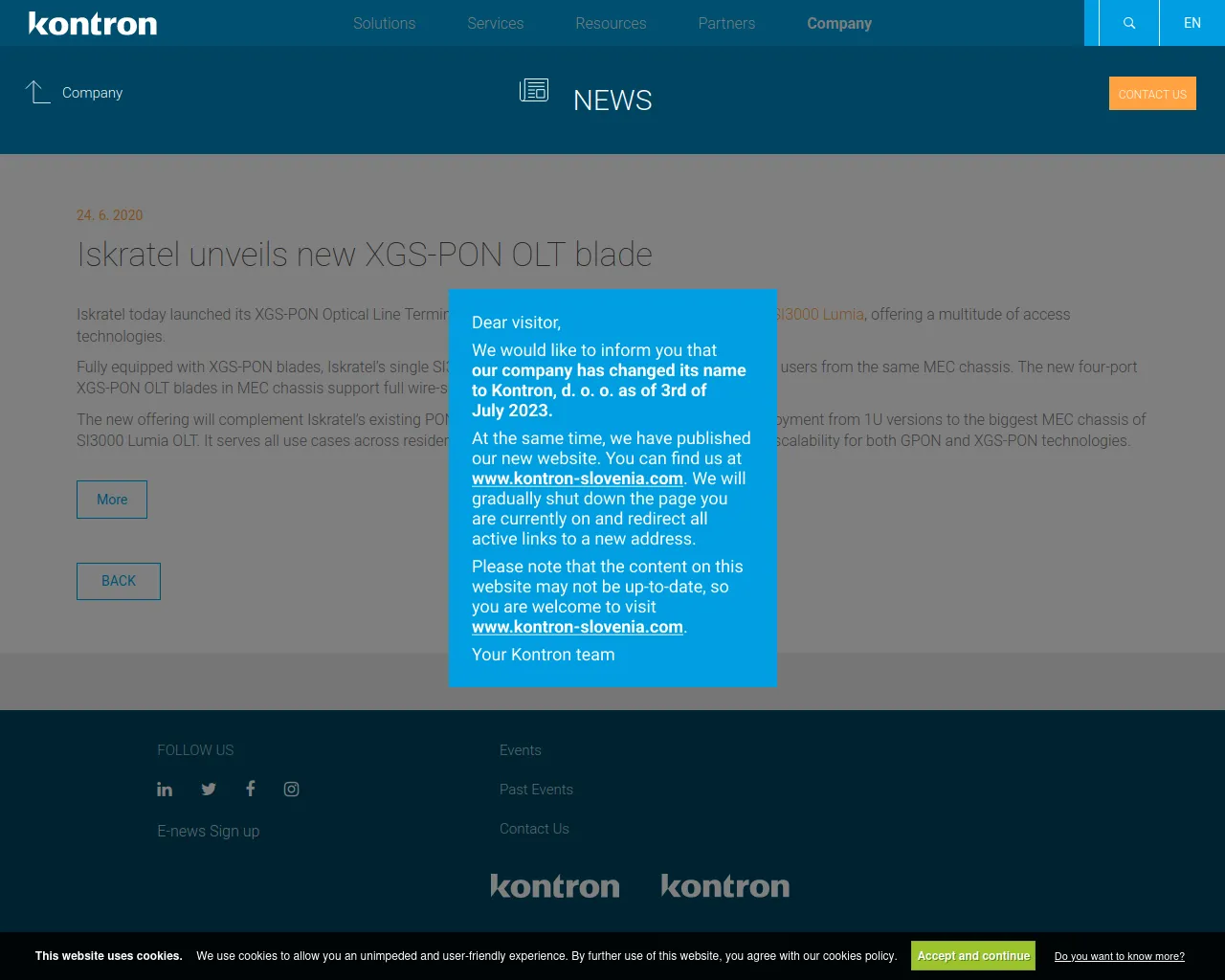This screenshot has height=980, width=1225.
Task: Open the LinkedIn social icon
Action: (x=165, y=790)
